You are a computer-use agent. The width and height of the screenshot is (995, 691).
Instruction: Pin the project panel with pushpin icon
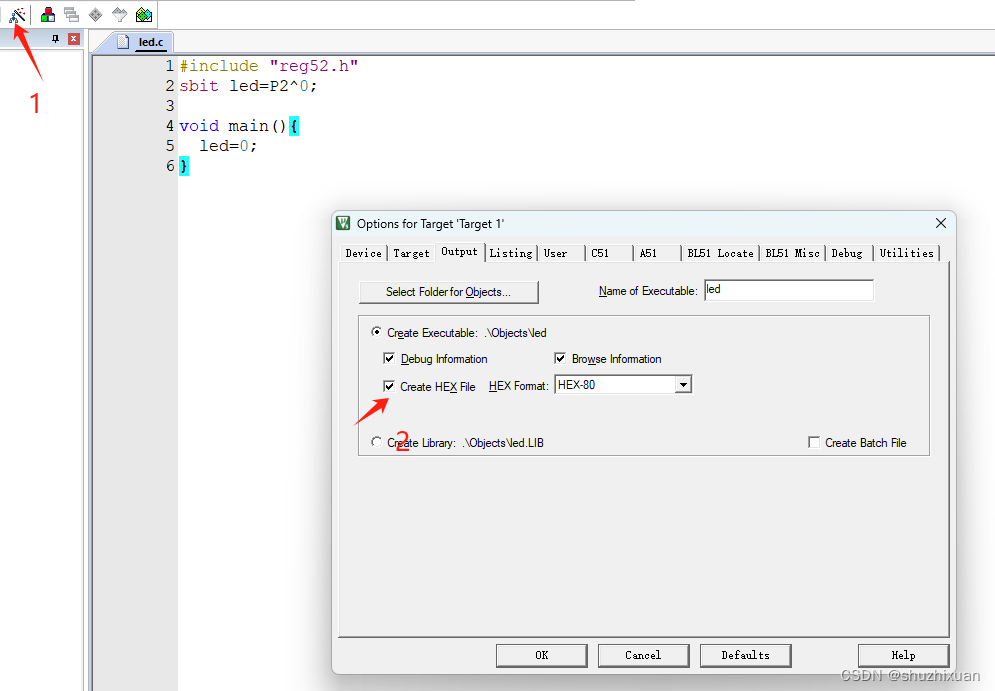pyautogui.click(x=55, y=39)
